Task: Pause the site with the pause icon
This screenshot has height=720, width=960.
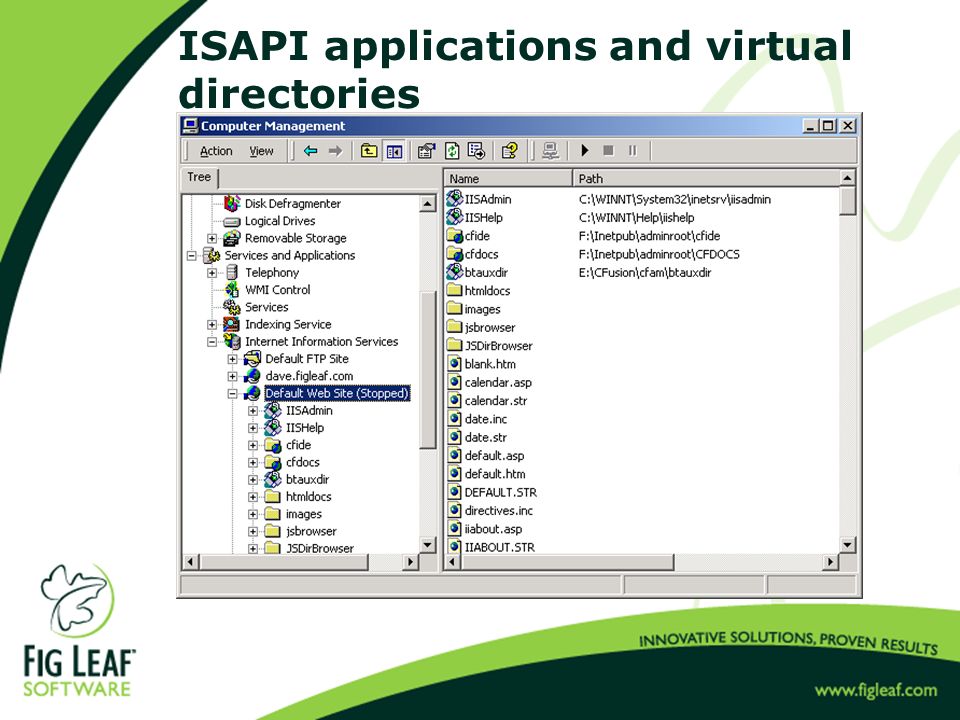Action: (x=632, y=150)
